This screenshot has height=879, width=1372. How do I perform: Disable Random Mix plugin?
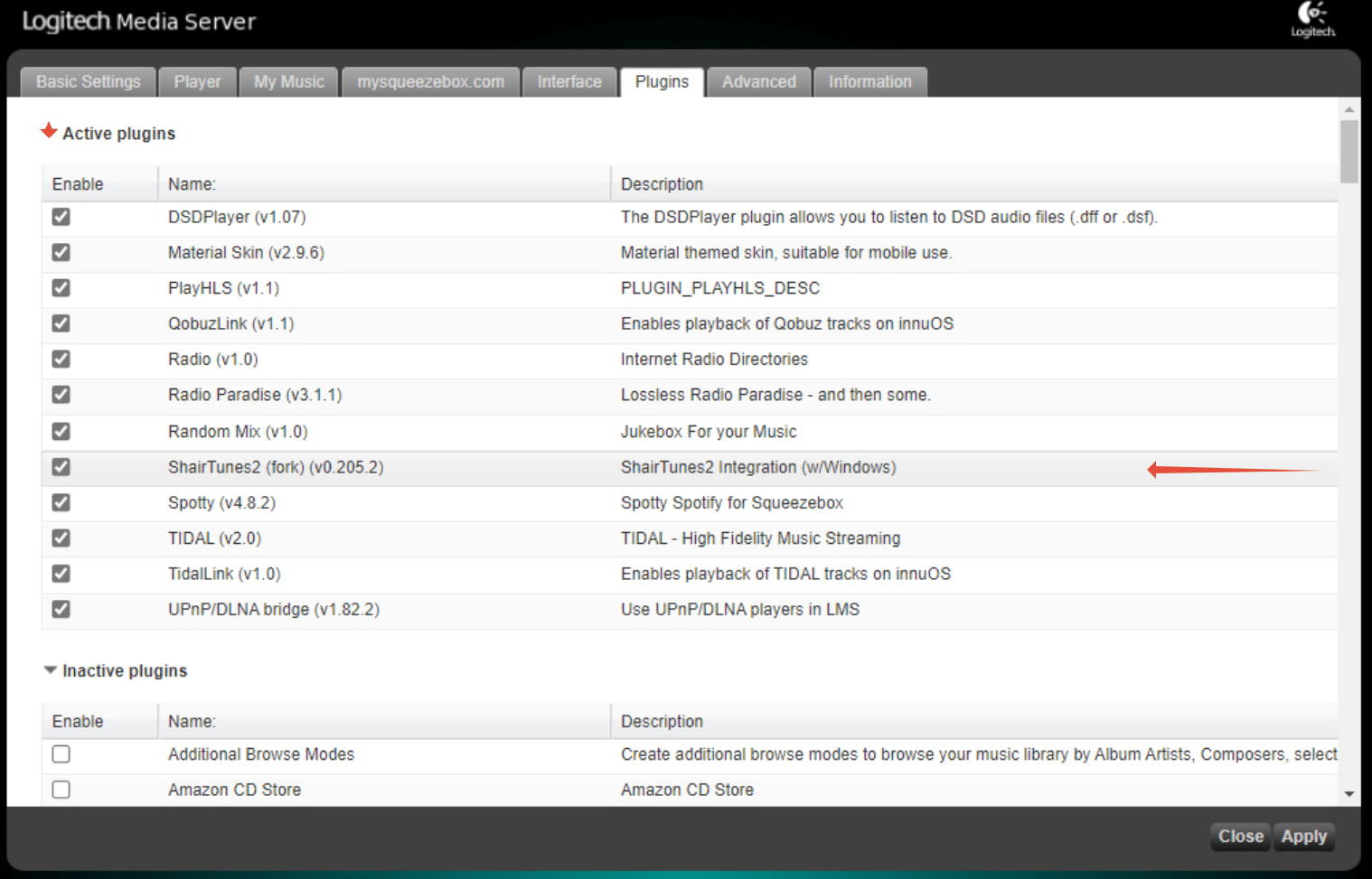[x=61, y=432]
